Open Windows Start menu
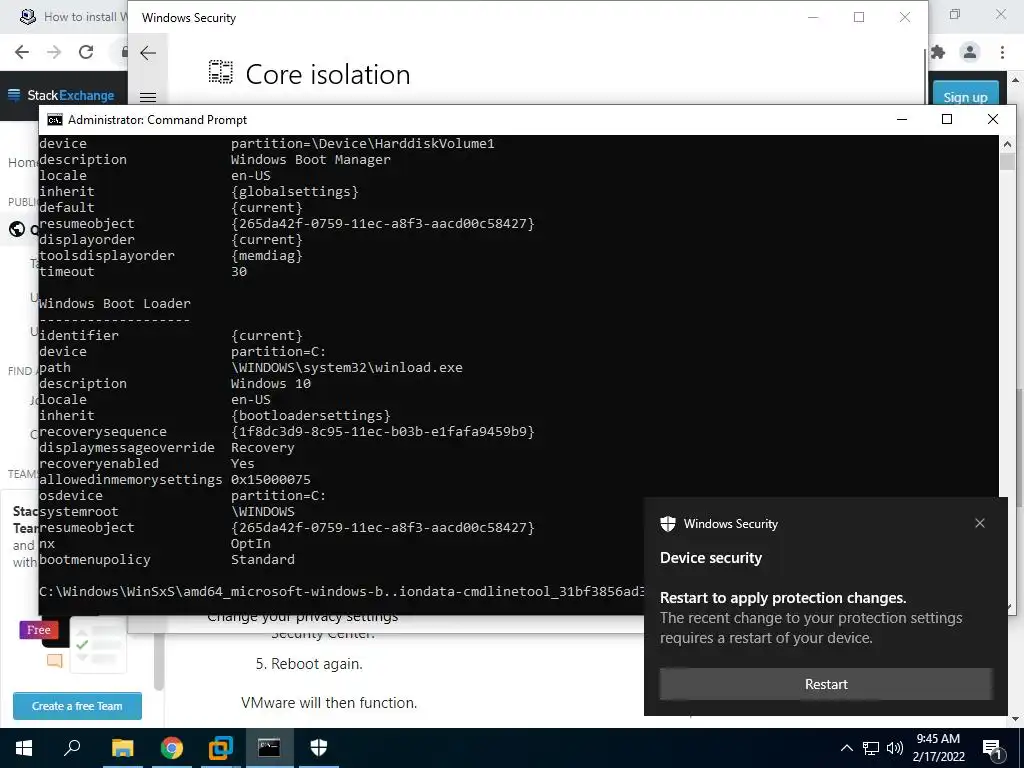This screenshot has width=1024, height=768. pos(24,748)
